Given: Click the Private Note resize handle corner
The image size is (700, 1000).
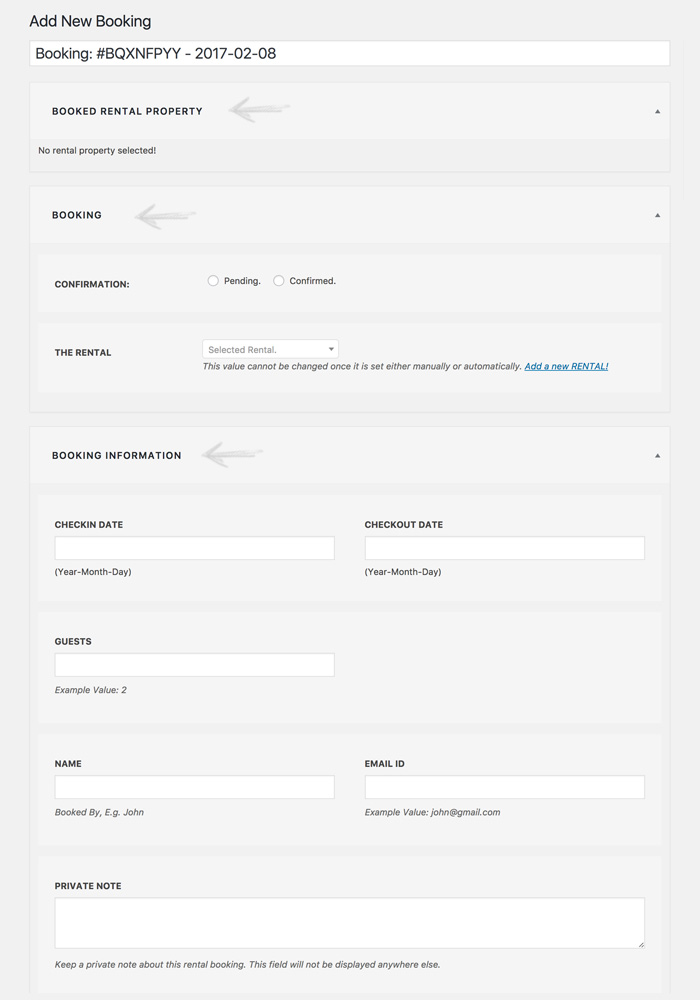Looking at the screenshot, I should [641, 945].
